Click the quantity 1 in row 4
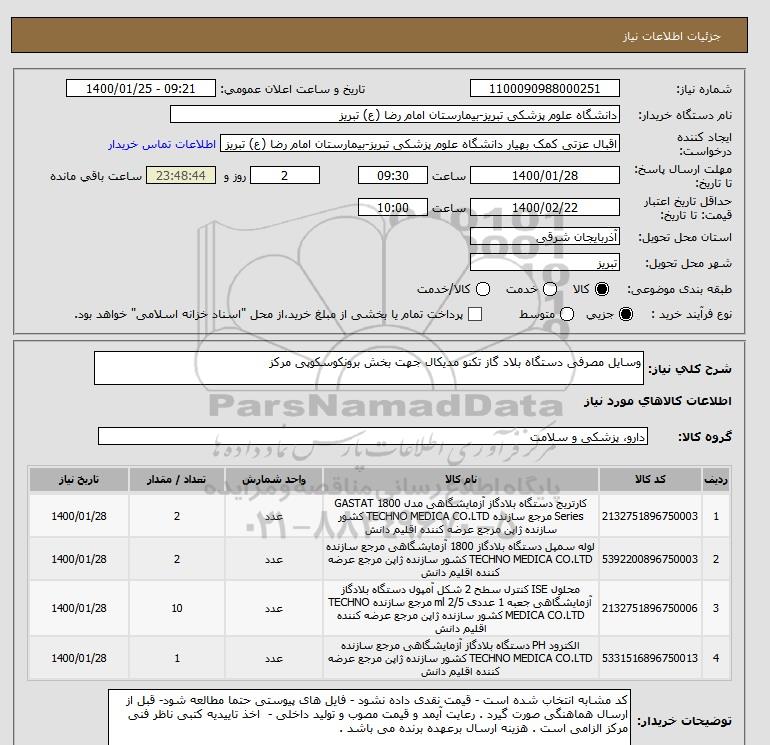Image resolution: width=770 pixels, height=745 pixels. [177, 658]
